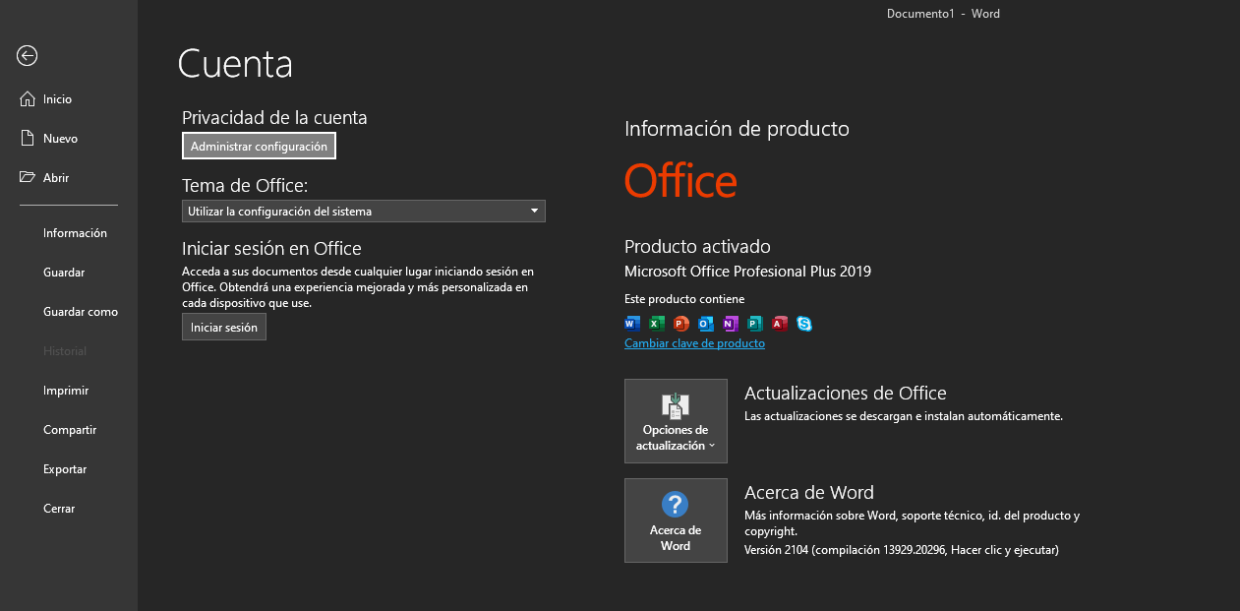Click the Privacidad de la cuenta heading
Viewport: 1240px width, 611px height.
point(274,117)
